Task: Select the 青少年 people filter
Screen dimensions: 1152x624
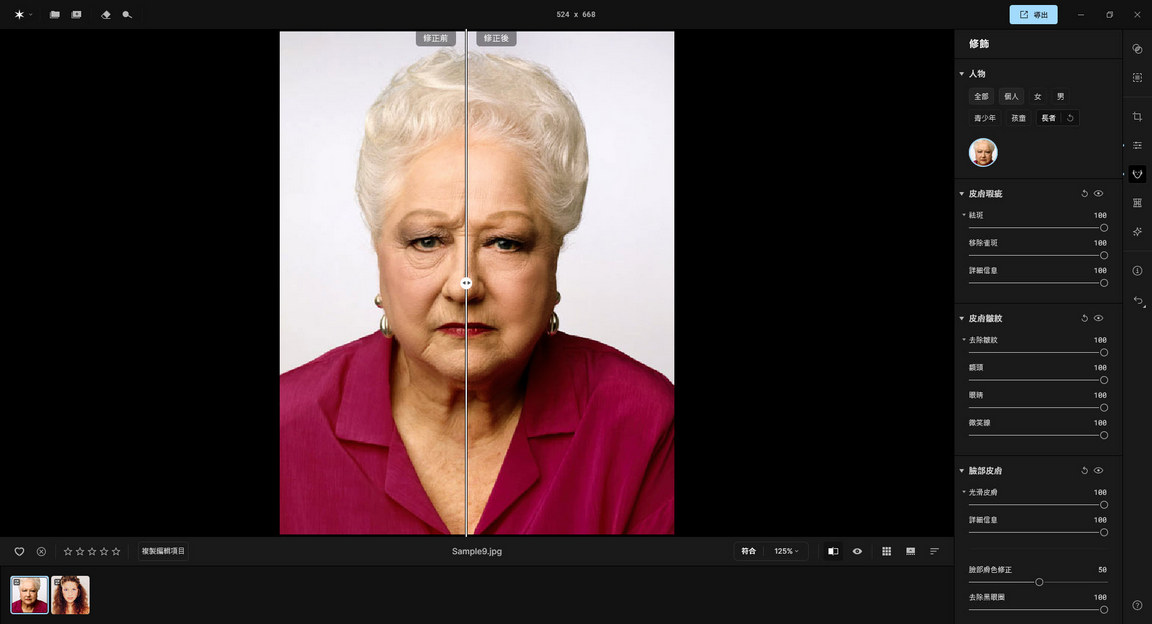Action: click(985, 118)
